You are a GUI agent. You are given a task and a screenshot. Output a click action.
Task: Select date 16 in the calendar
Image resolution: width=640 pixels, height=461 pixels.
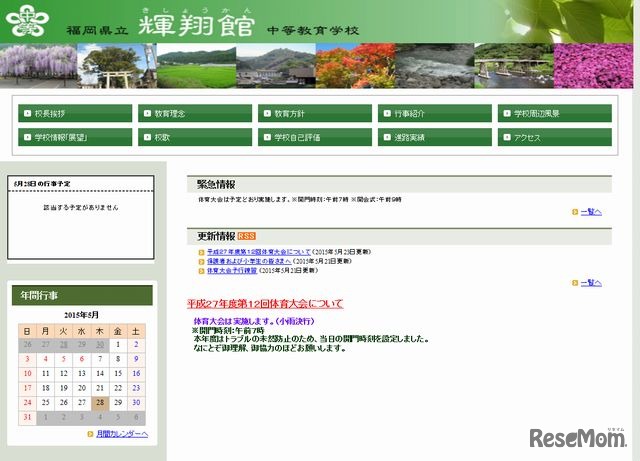(136, 373)
